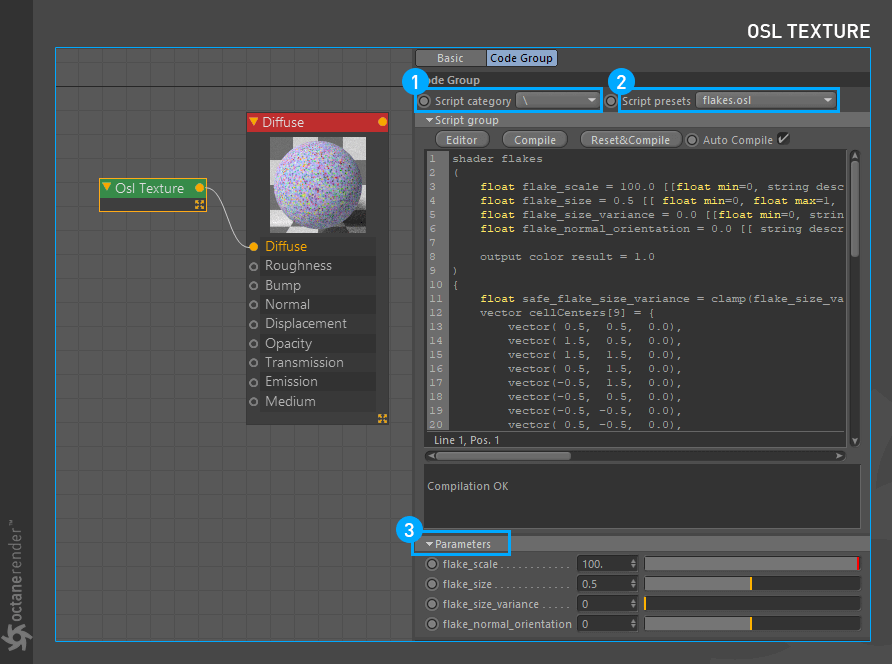Switch to the Basic tab
This screenshot has width=892, height=664.
tap(450, 58)
